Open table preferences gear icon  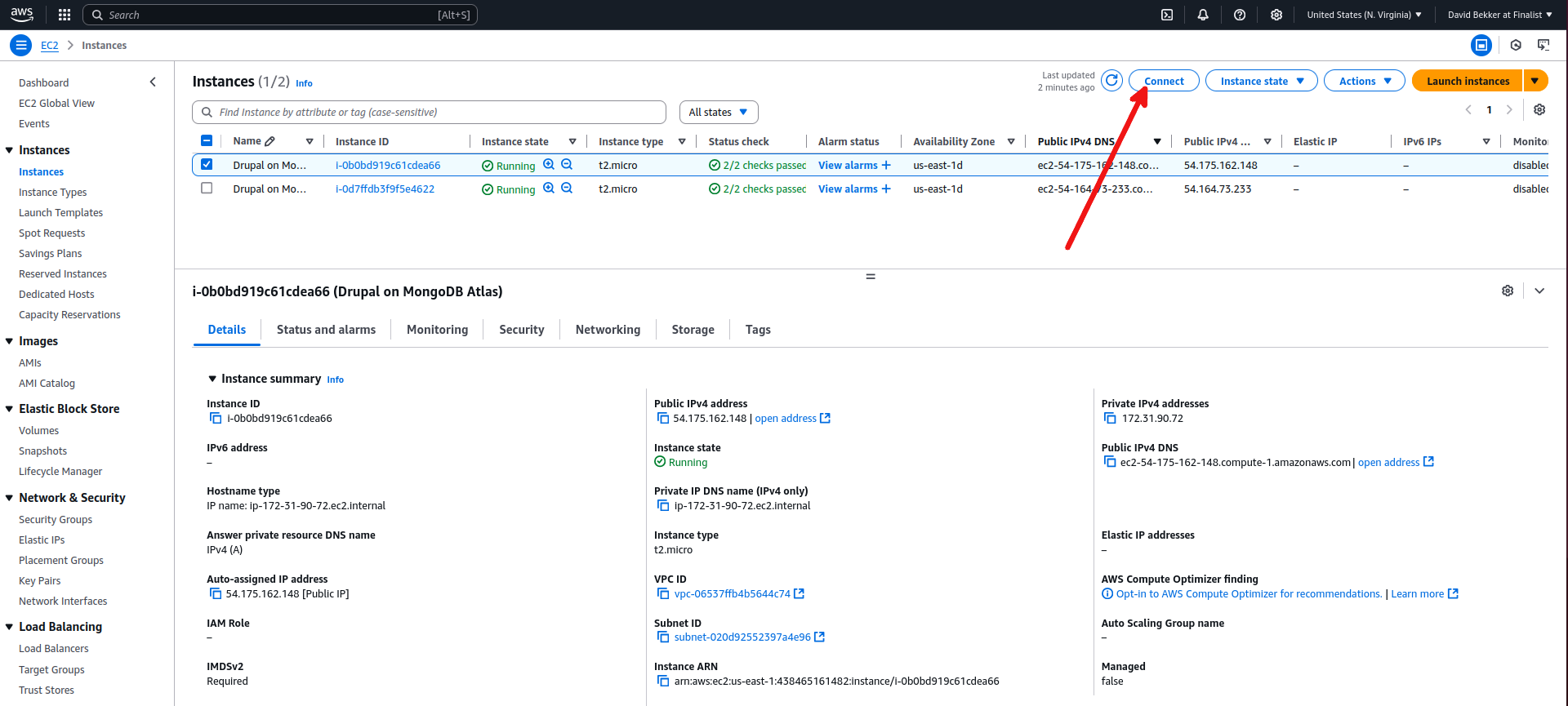1539,109
